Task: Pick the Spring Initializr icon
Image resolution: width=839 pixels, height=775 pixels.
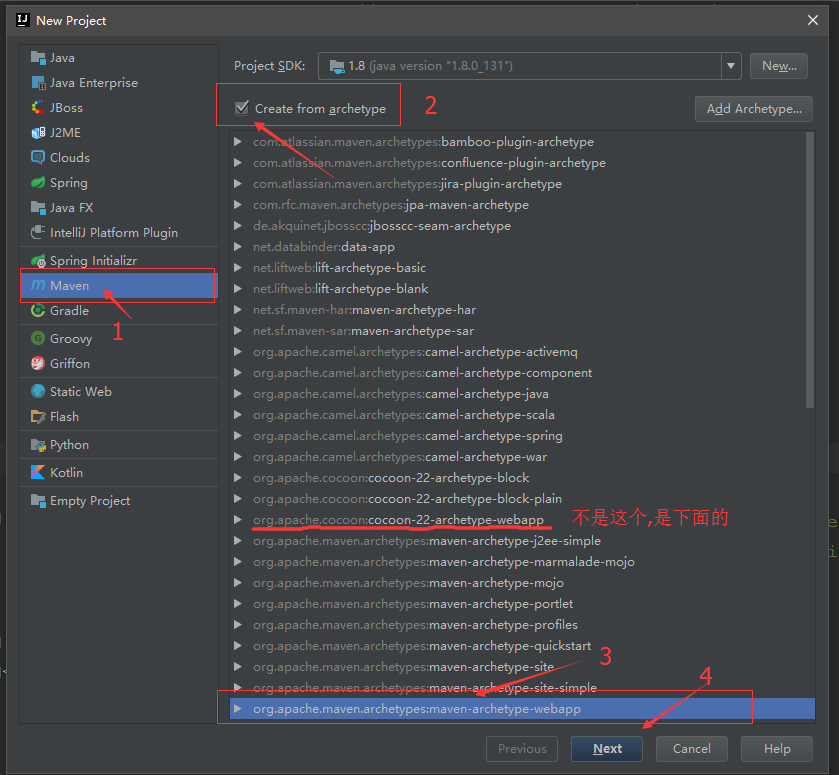Action: coord(38,261)
